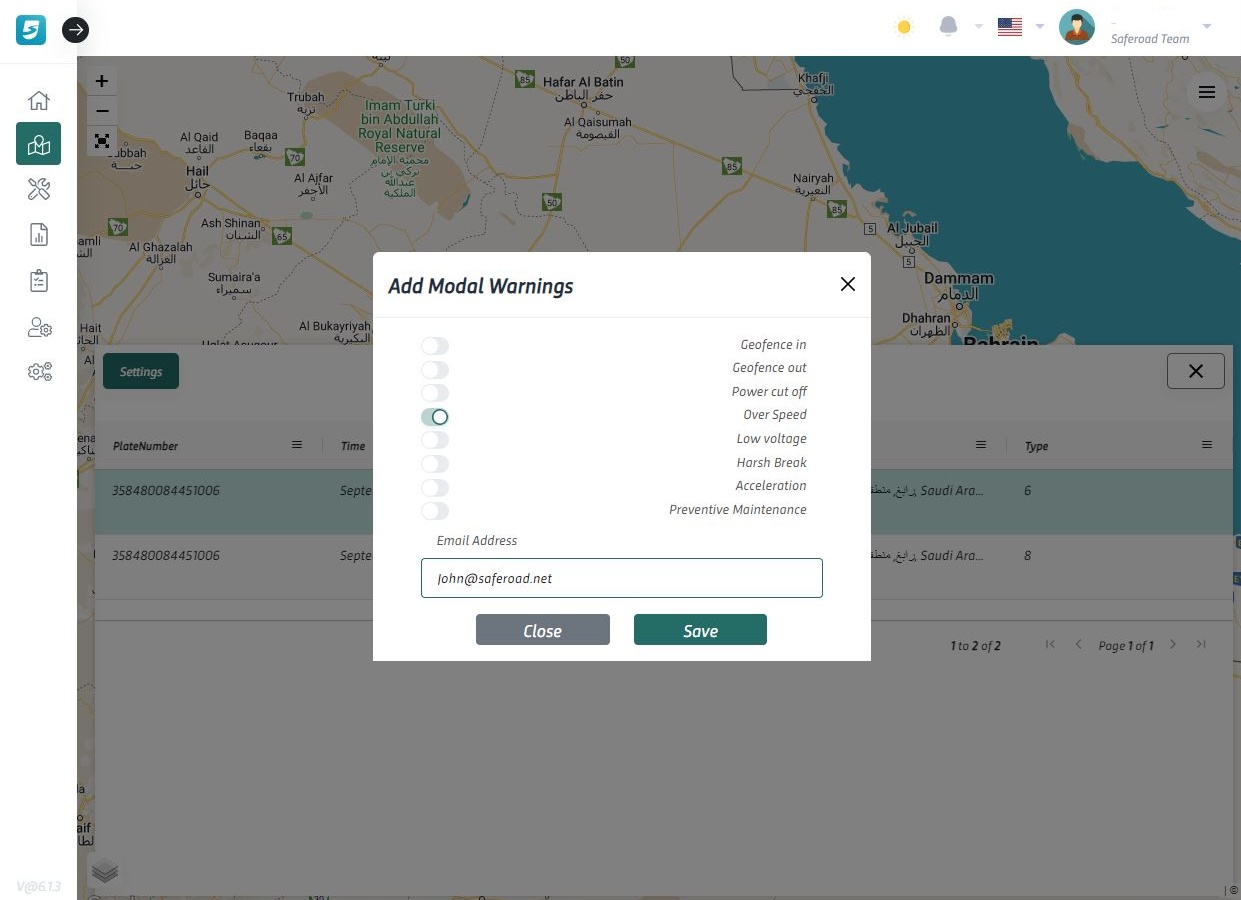Click the home icon in sidebar
The width and height of the screenshot is (1241, 900).
coord(38,100)
